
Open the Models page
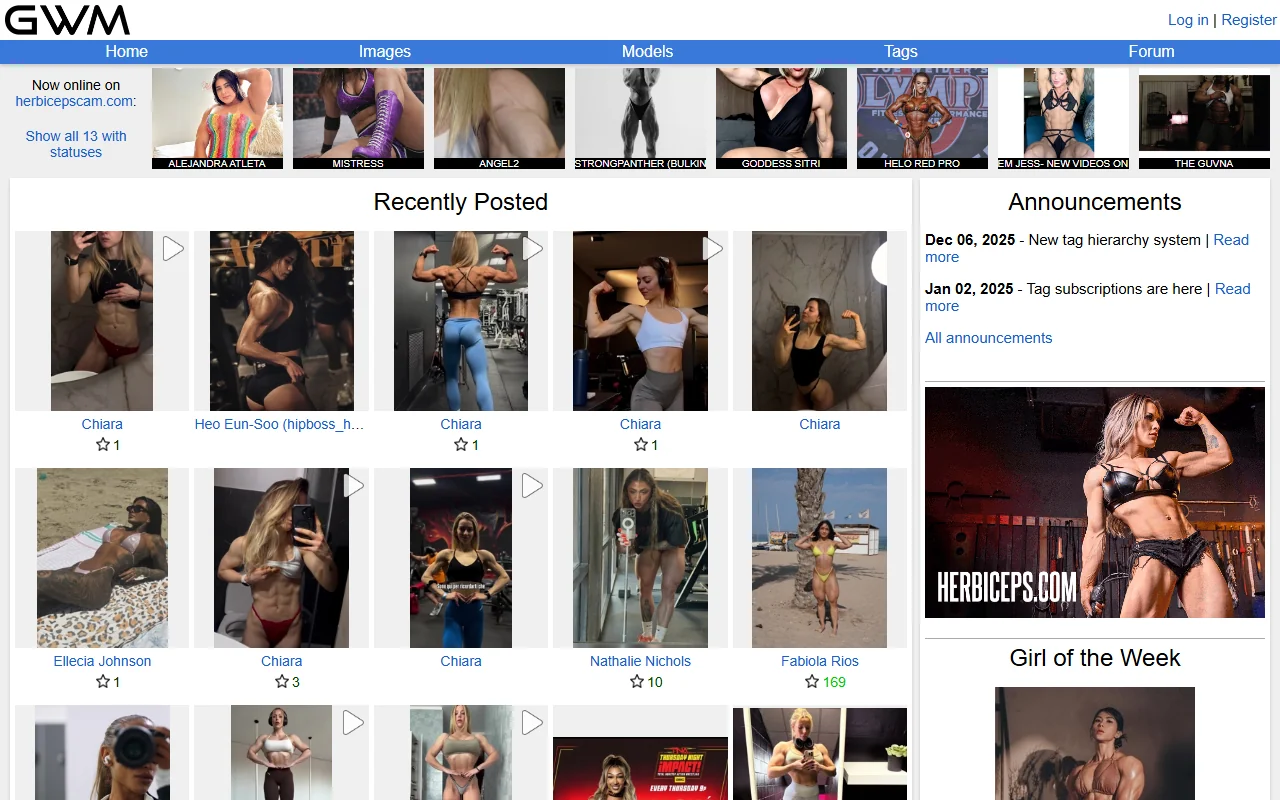pos(646,51)
